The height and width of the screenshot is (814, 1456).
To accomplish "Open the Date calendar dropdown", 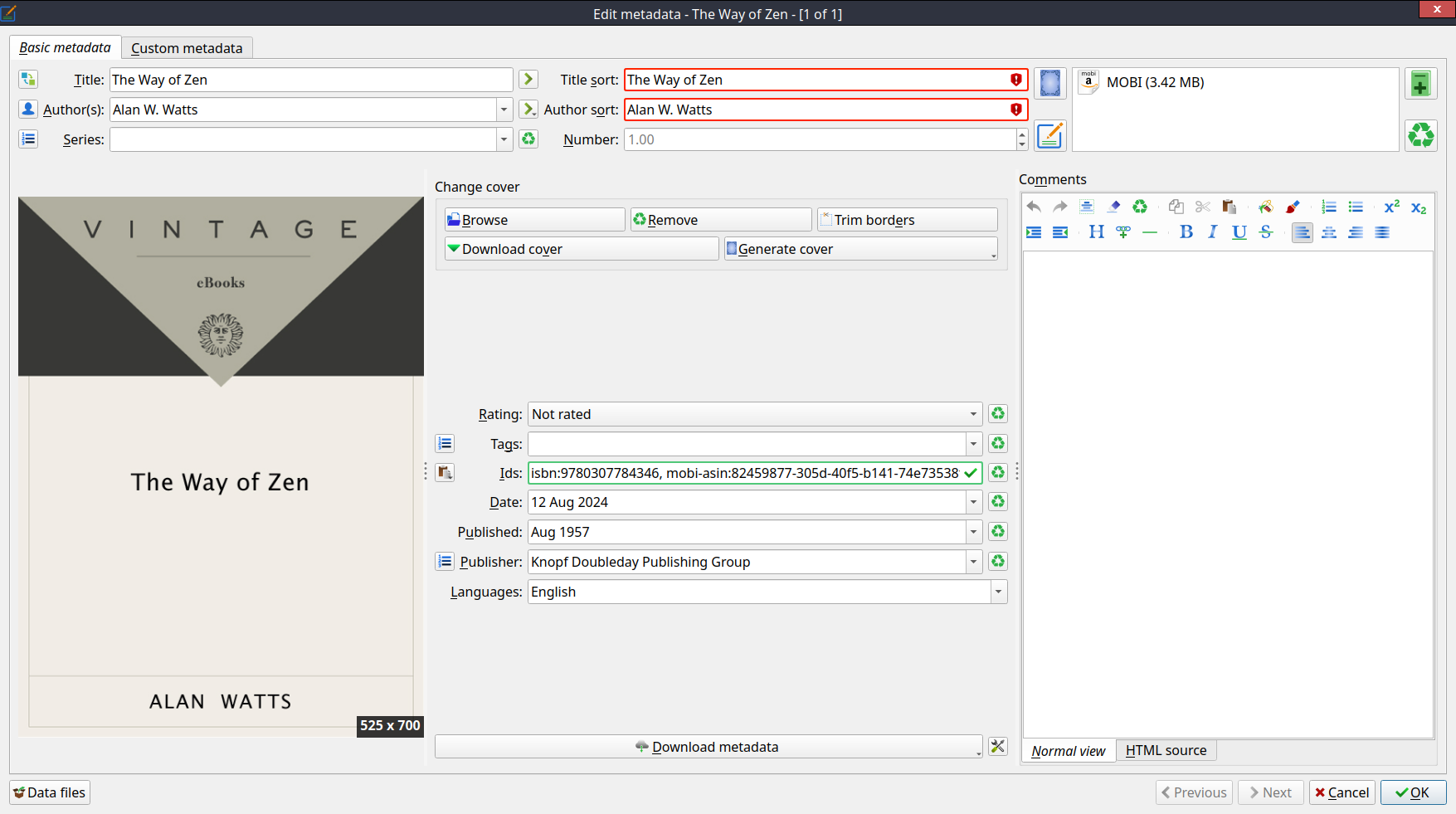I will tap(974, 502).
